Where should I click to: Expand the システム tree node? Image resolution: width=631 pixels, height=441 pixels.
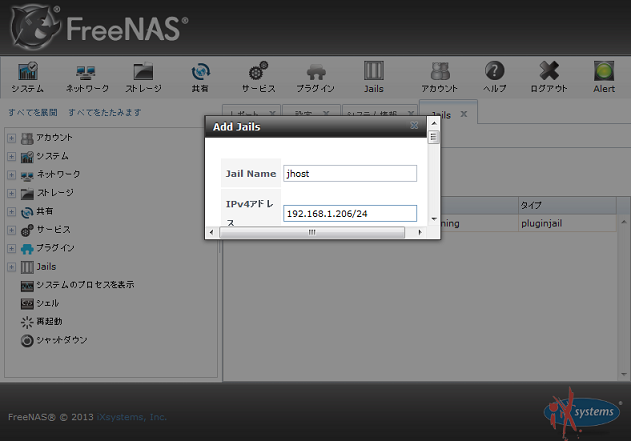11,157
